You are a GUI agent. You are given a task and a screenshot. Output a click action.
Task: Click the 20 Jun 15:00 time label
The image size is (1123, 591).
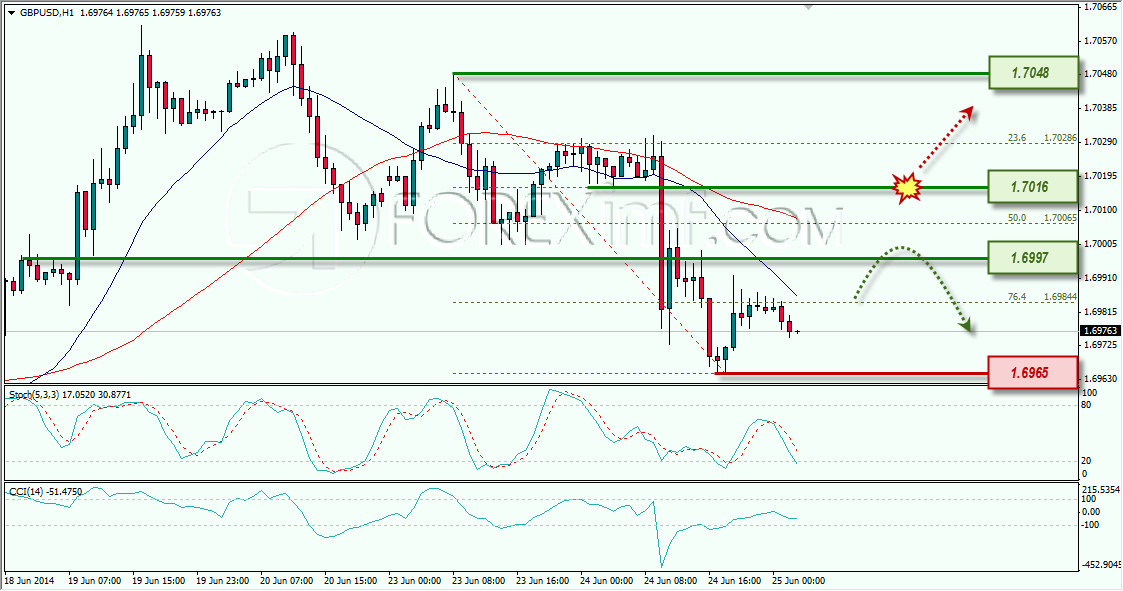[351, 580]
